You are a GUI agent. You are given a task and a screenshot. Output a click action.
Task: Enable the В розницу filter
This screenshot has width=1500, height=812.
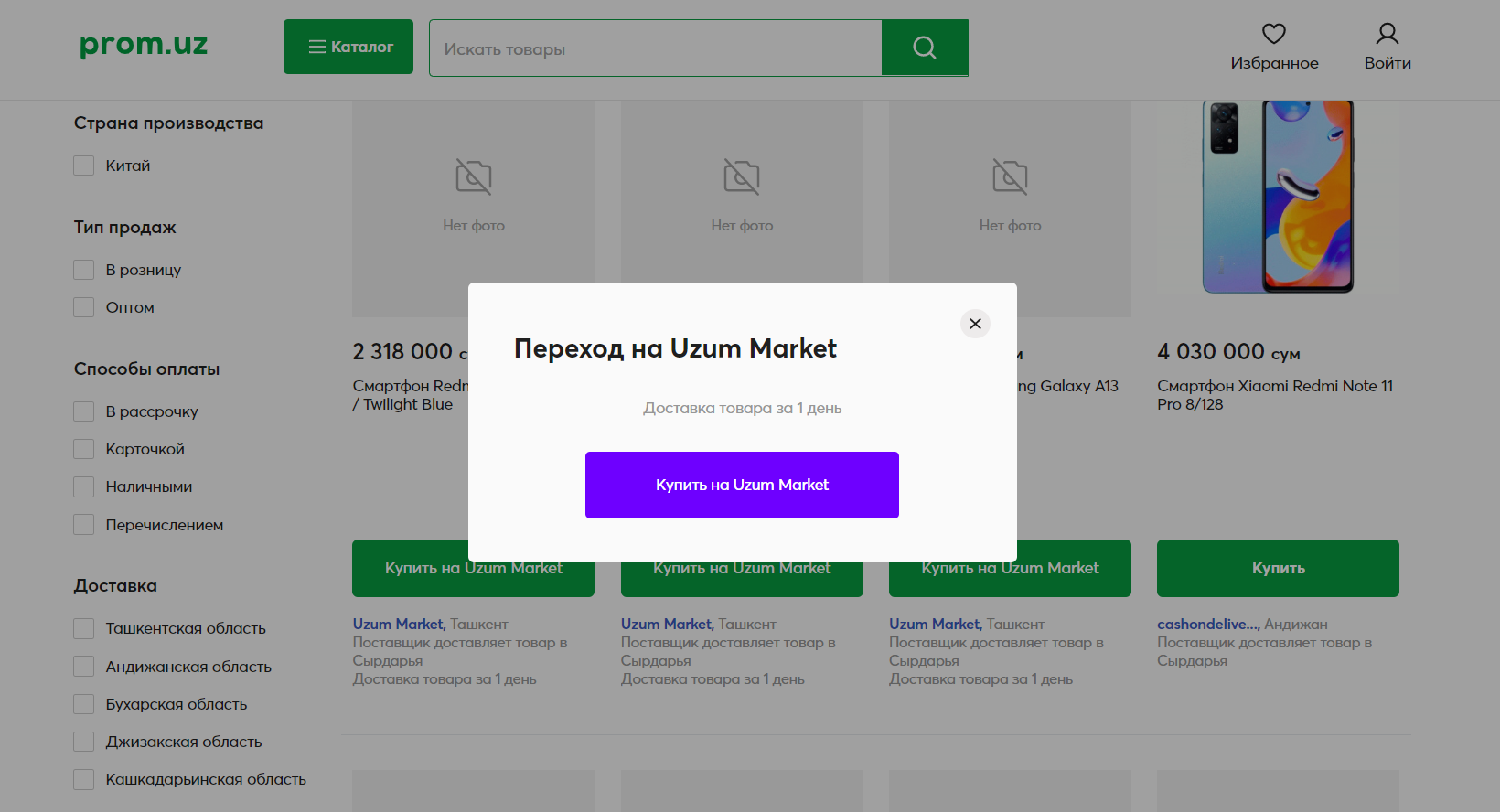tap(84, 270)
